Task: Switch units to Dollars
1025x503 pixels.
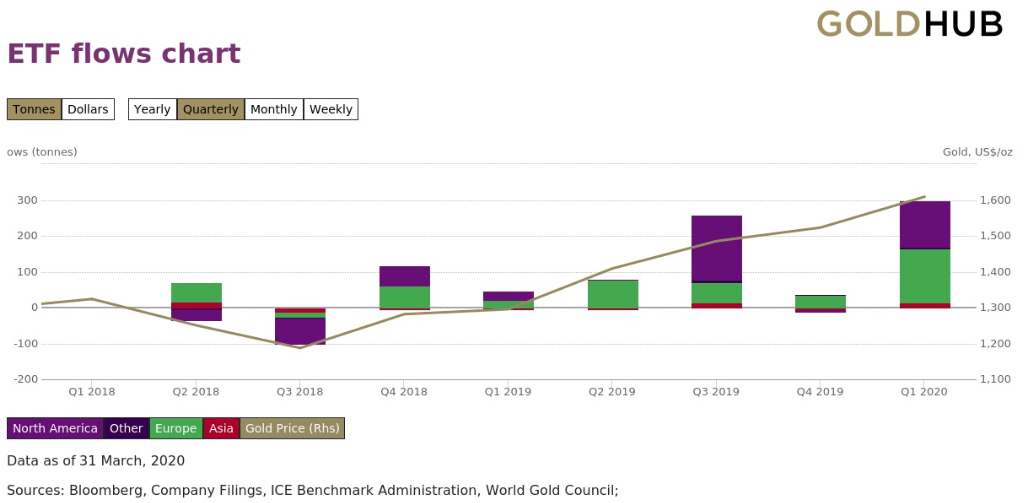Action: 88,109
